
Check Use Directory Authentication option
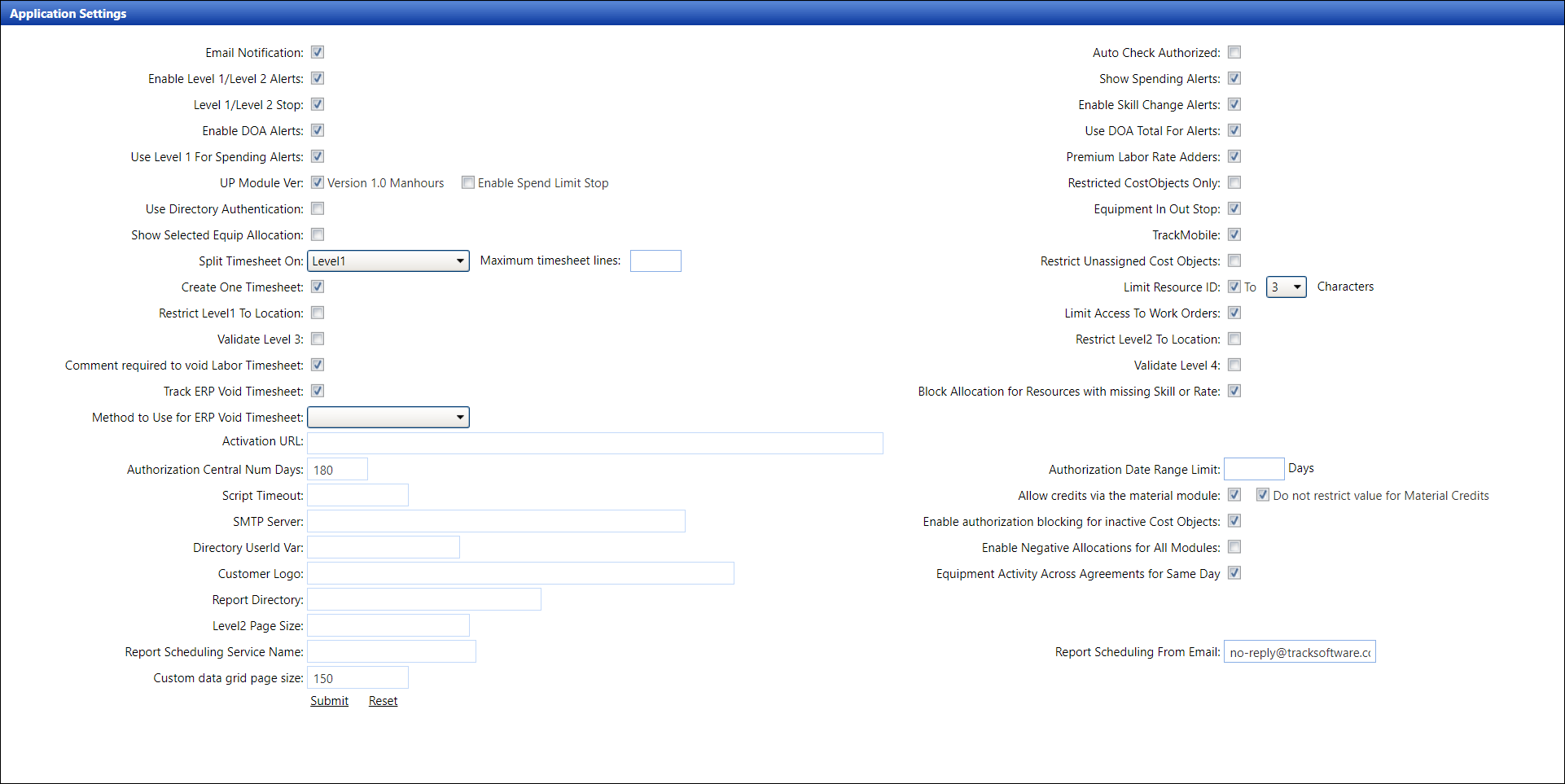pyautogui.click(x=318, y=208)
